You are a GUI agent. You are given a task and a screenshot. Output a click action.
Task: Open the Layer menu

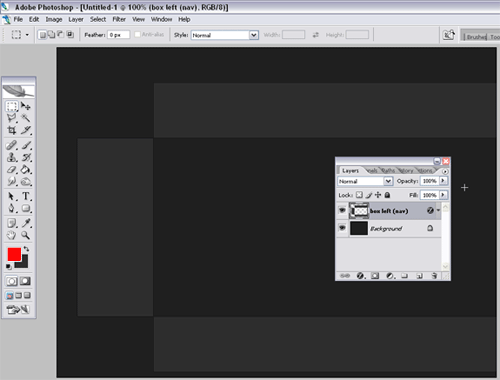click(x=76, y=19)
